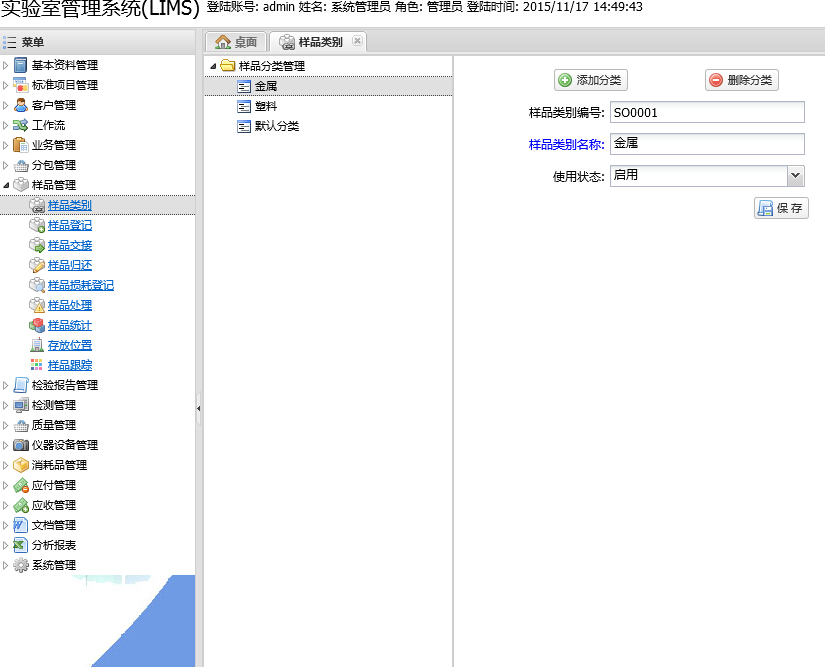The height and width of the screenshot is (667, 825).
Task: Switch to the 桌面 tab
Action: [x=236, y=42]
